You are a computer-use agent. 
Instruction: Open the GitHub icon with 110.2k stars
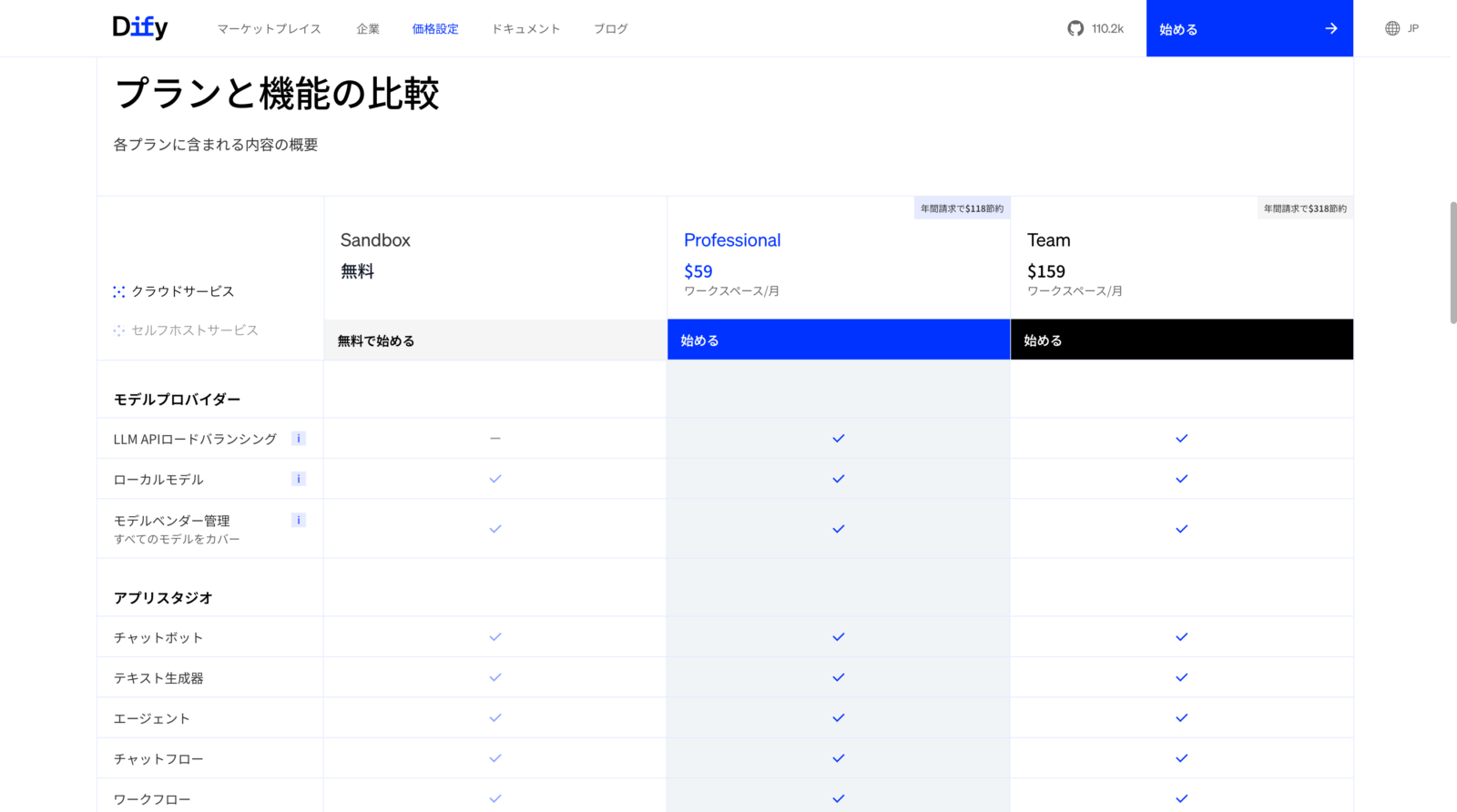point(1075,28)
